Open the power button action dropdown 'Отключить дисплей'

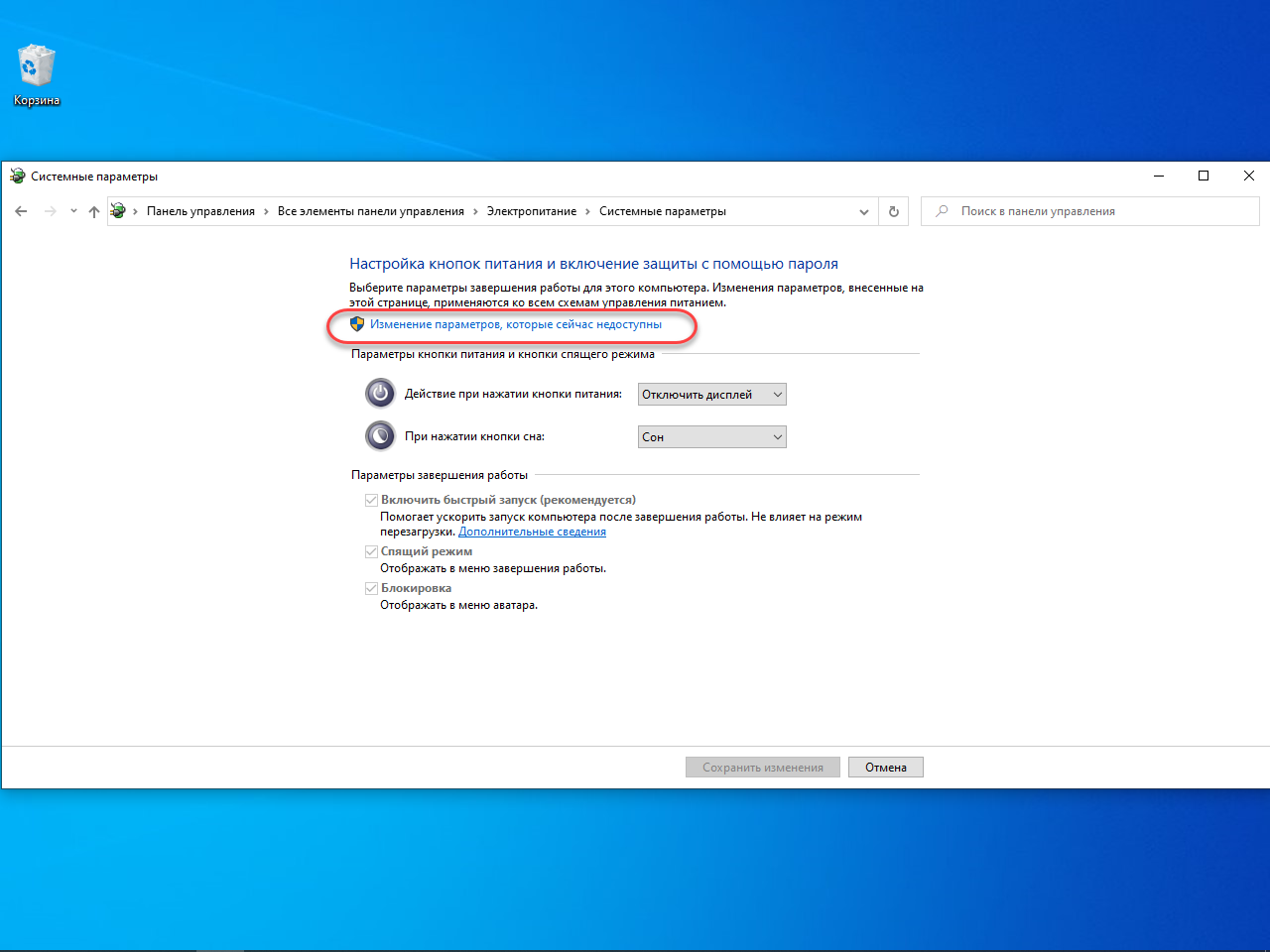pos(712,395)
